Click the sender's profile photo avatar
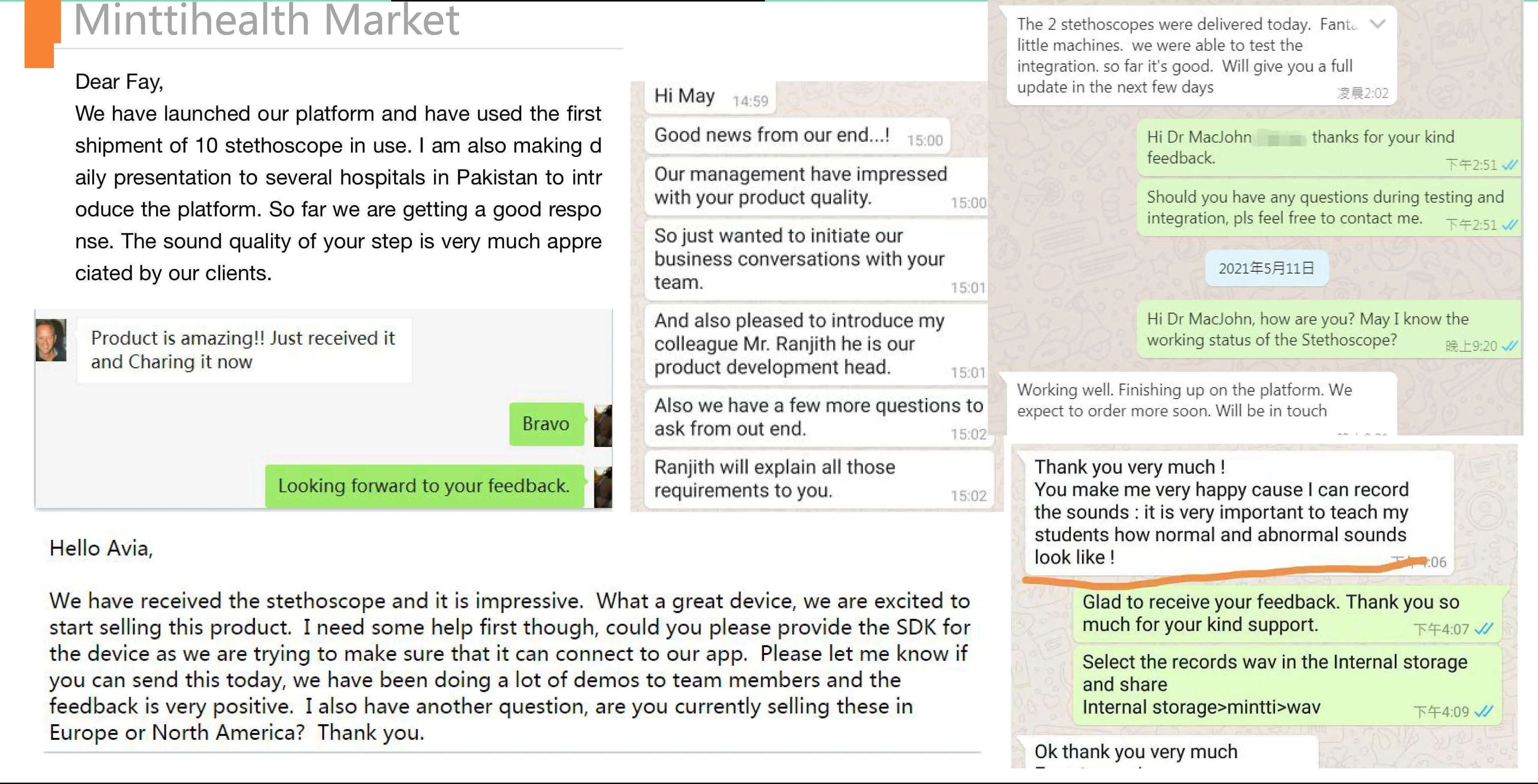1538x784 pixels. (51, 340)
